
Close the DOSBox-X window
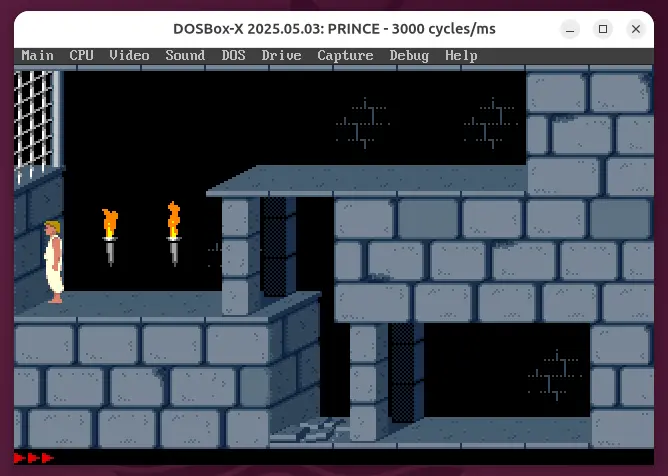tap(637, 29)
